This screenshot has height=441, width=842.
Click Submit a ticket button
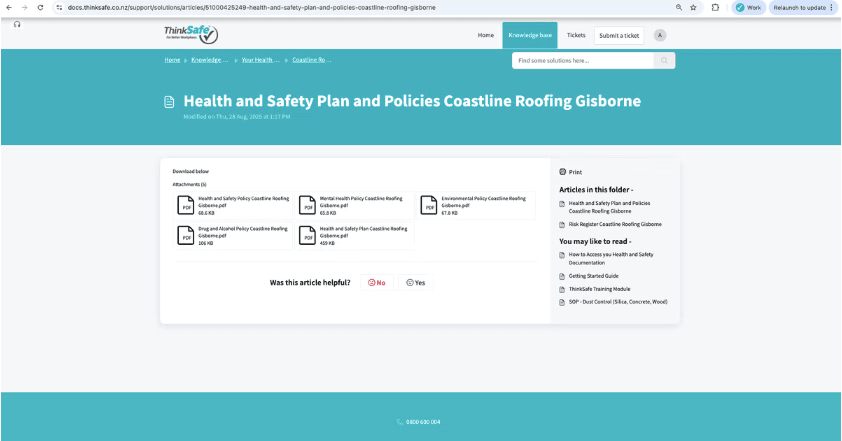click(618, 35)
